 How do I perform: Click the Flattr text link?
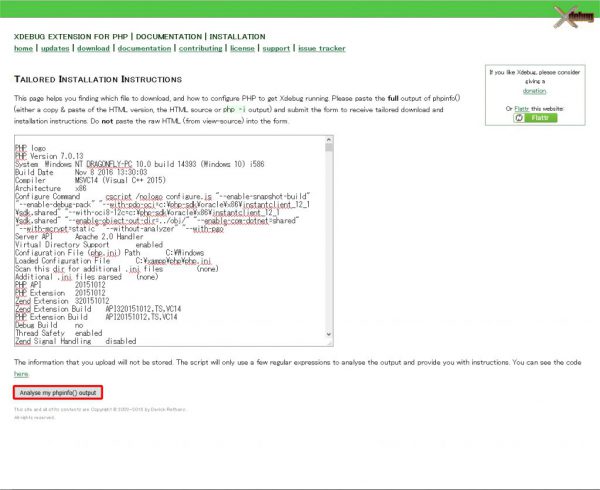(521, 105)
